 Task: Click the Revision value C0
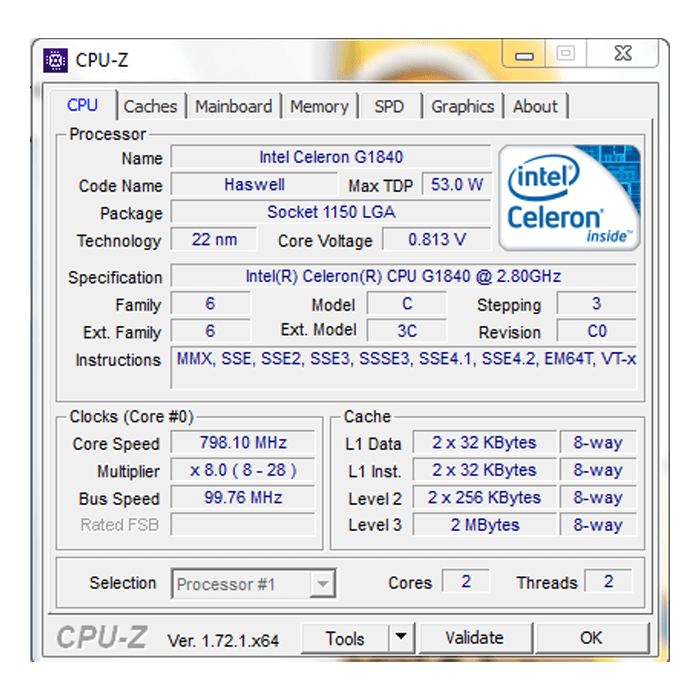(x=596, y=331)
